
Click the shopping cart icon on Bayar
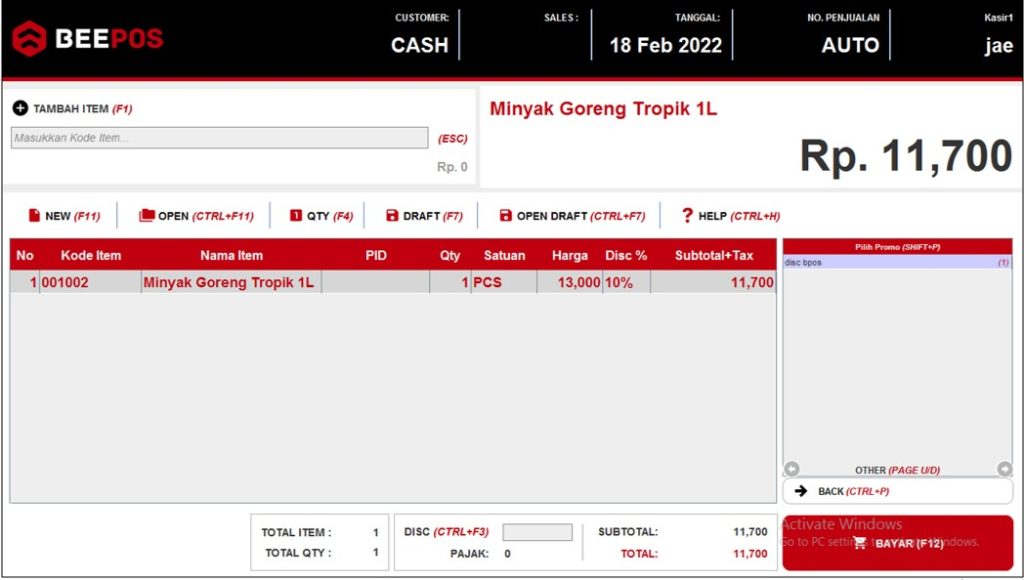[x=859, y=543]
